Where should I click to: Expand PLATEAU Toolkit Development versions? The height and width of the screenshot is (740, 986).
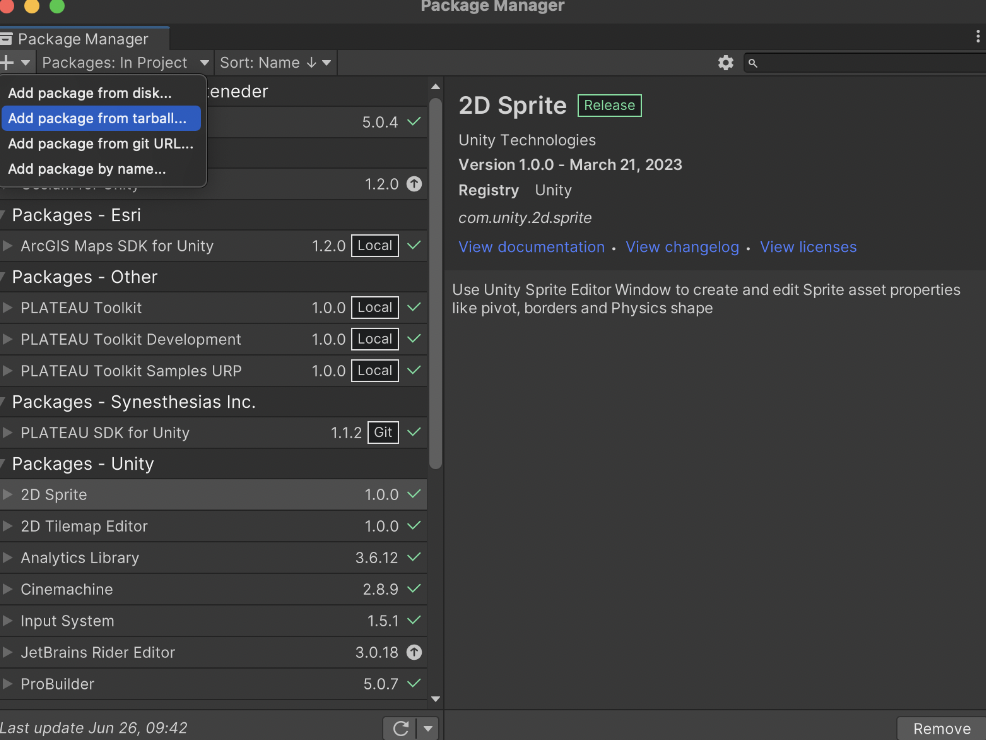(x=8, y=339)
